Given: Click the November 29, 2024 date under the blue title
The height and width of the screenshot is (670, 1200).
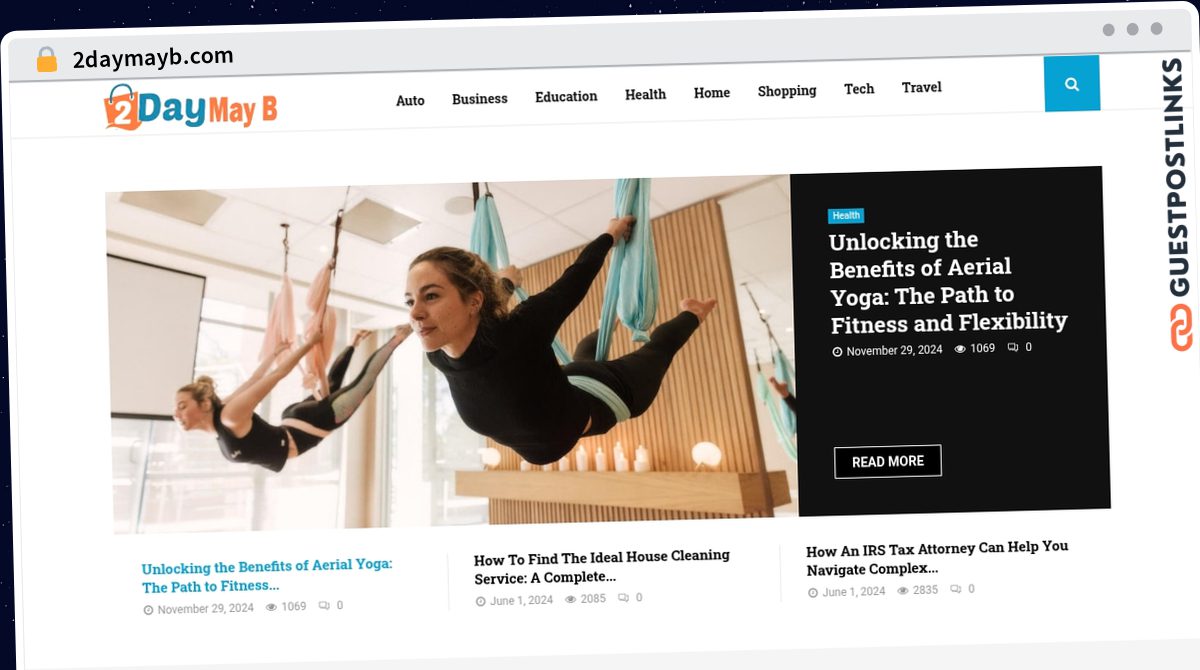Looking at the screenshot, I should click(x=205, y=608).
